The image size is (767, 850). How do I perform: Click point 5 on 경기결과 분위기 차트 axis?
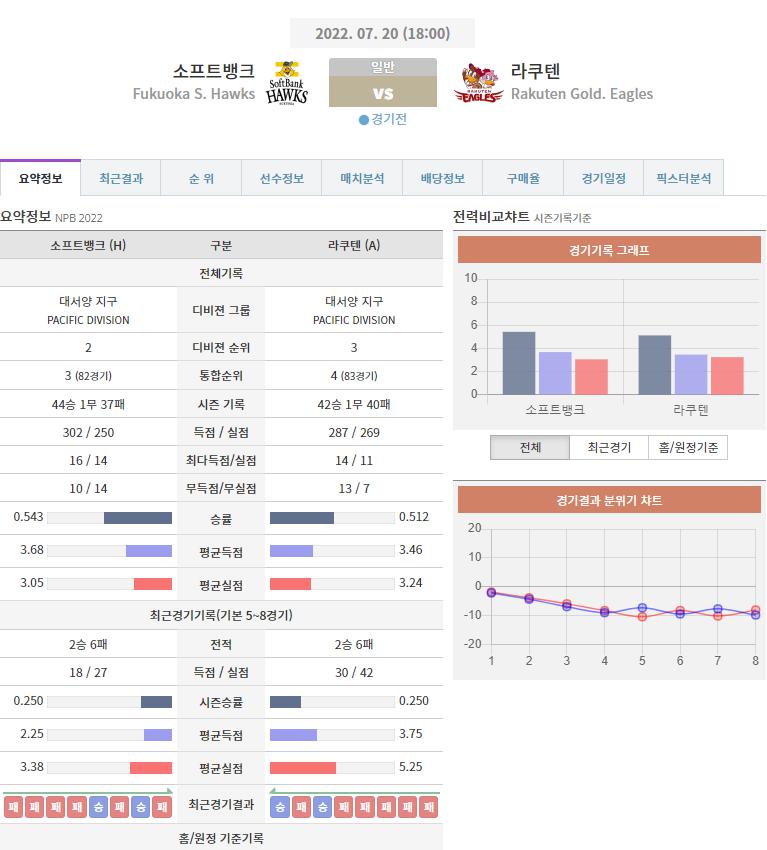(642, 661)
